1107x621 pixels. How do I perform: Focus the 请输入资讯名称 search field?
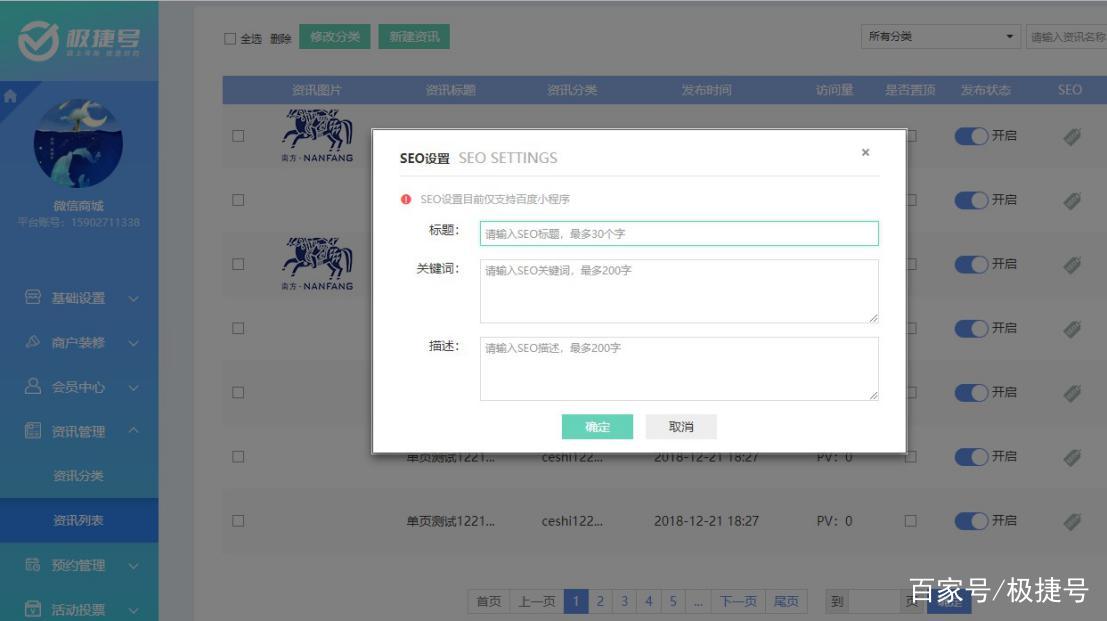click(x=1067, y=37)
